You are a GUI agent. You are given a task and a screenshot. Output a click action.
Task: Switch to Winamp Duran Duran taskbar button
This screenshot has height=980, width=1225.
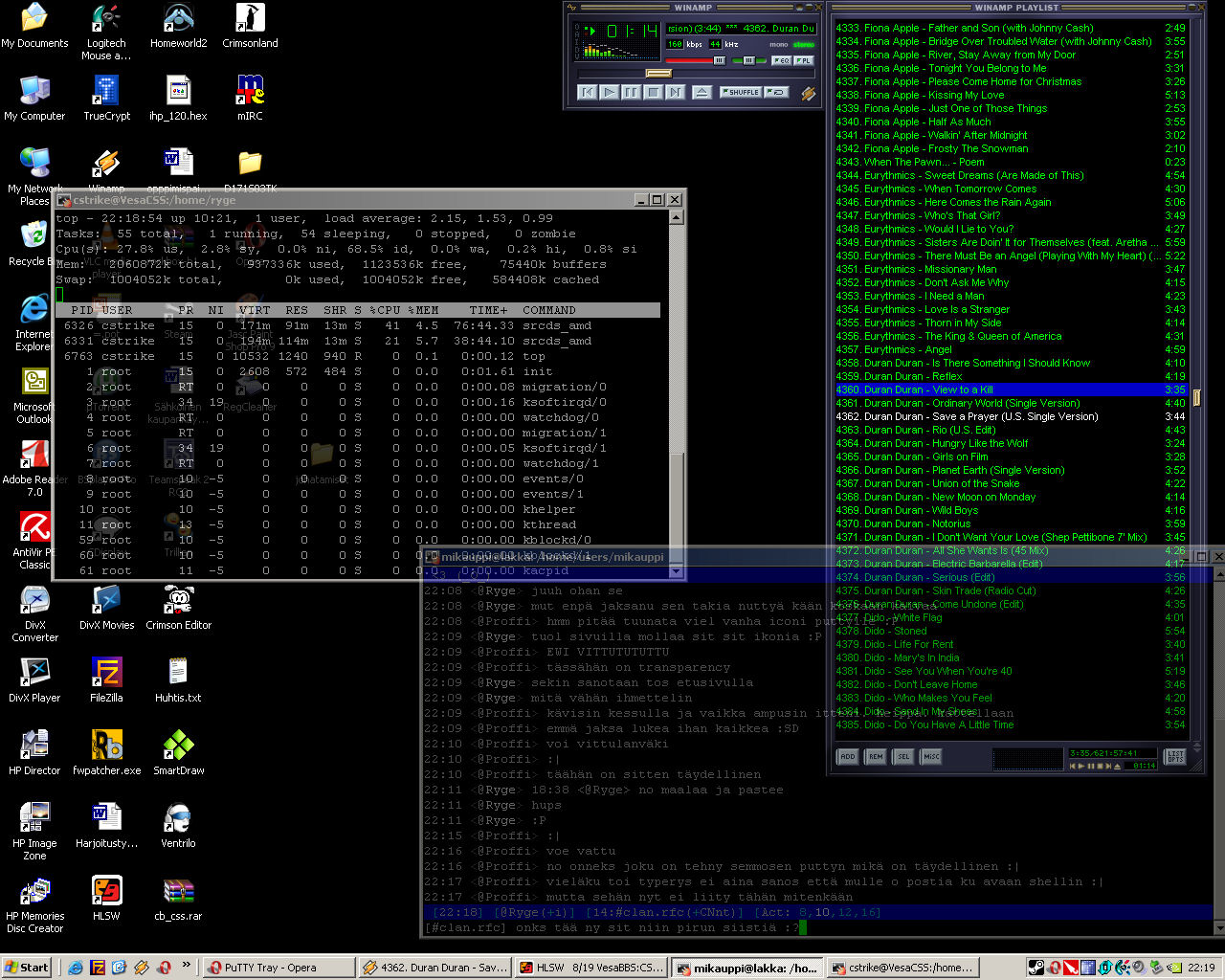pyautogui.click(x=434, y=968)
